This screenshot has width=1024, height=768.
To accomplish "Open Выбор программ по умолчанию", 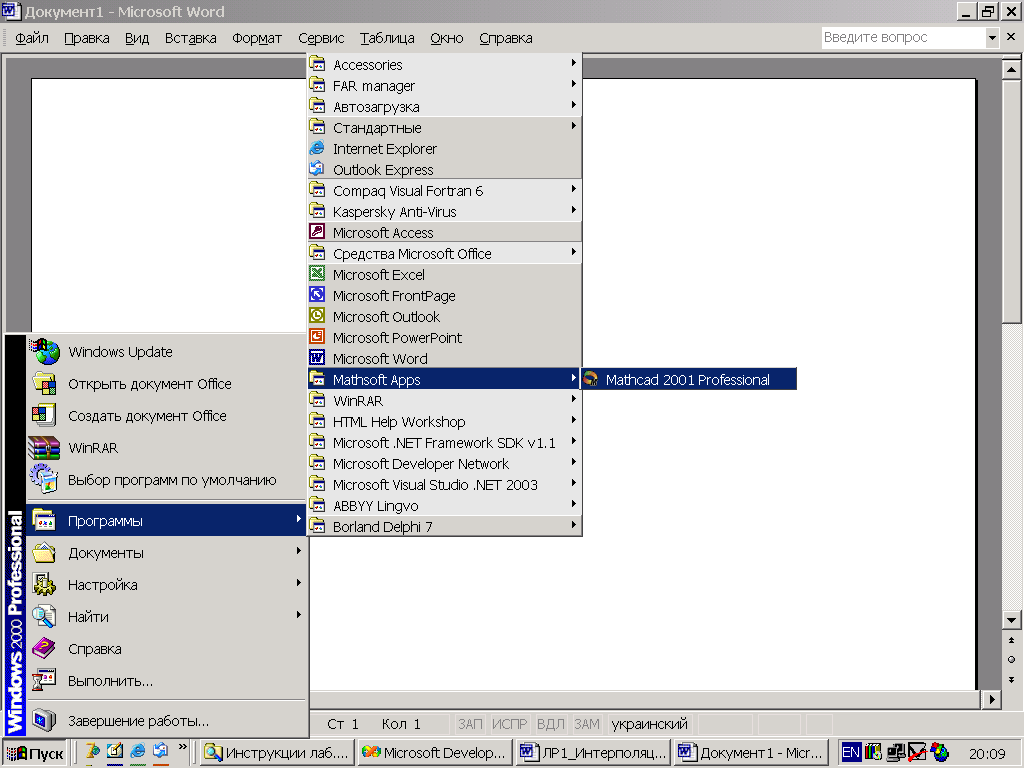I will click(x=167, y=480).
